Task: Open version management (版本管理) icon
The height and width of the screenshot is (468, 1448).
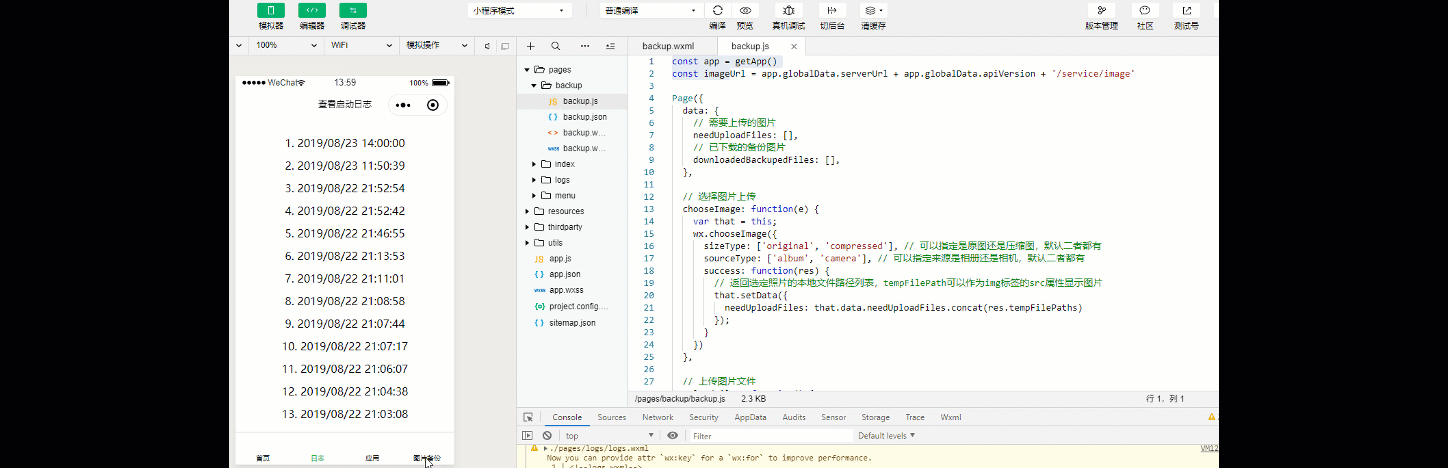Action: pyautogui.click(x=1101, y=10)
